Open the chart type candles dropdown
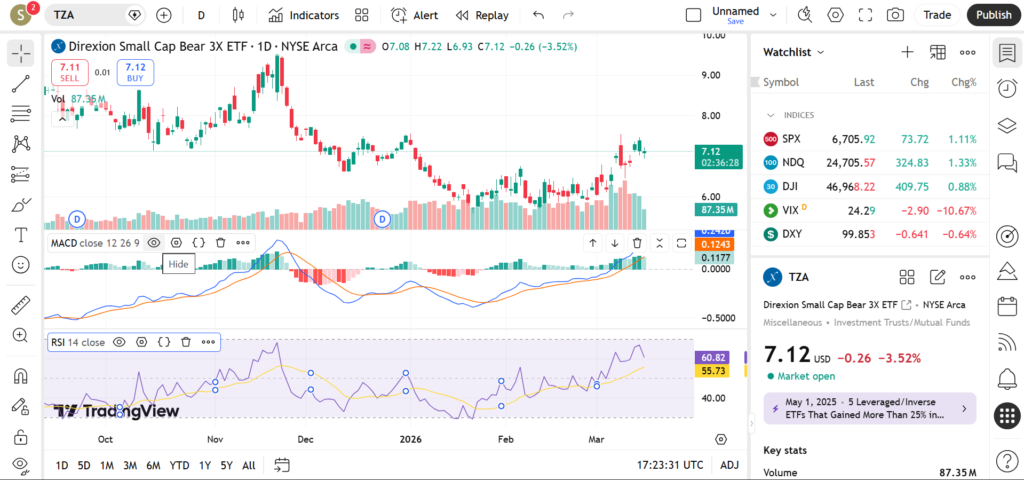1024x480 pixels. pos(237,15)
